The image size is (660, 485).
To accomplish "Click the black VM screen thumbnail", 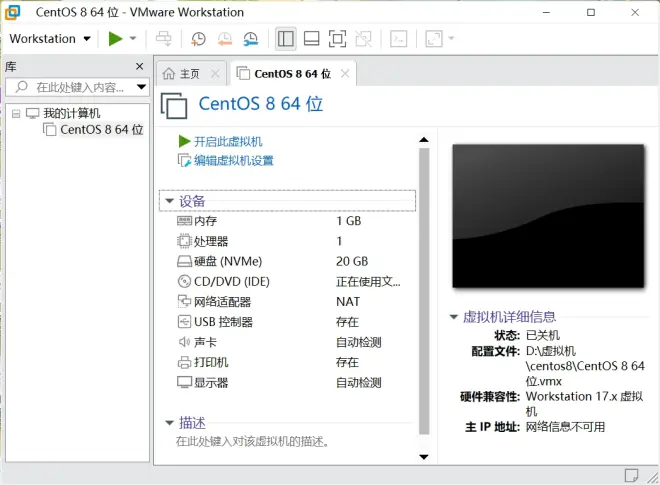I will point(548,216).
